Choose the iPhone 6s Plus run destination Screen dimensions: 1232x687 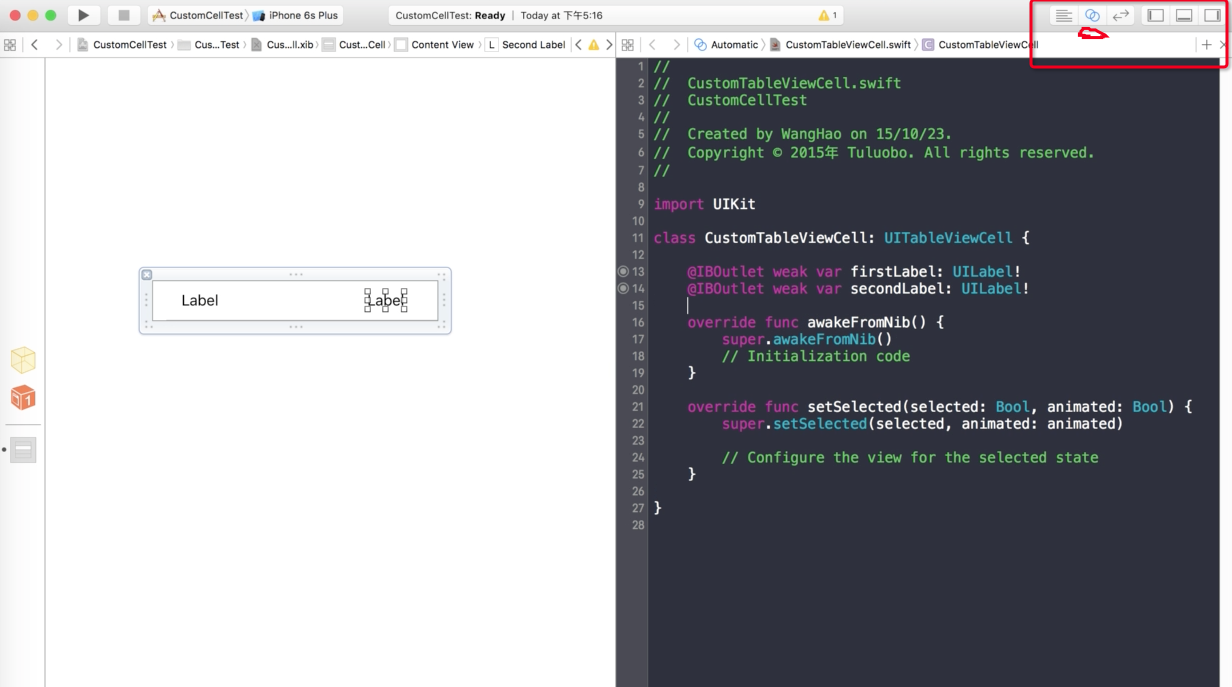(x=296, y=15)
